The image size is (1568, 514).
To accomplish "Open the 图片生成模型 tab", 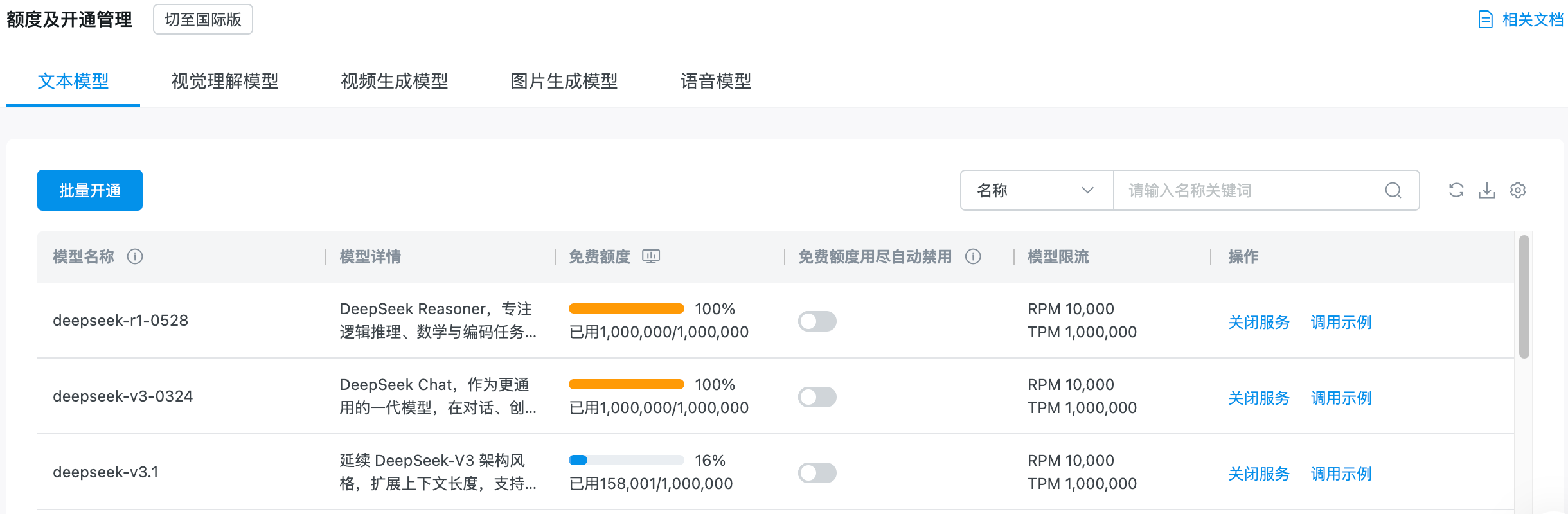I will pos(564,82).
